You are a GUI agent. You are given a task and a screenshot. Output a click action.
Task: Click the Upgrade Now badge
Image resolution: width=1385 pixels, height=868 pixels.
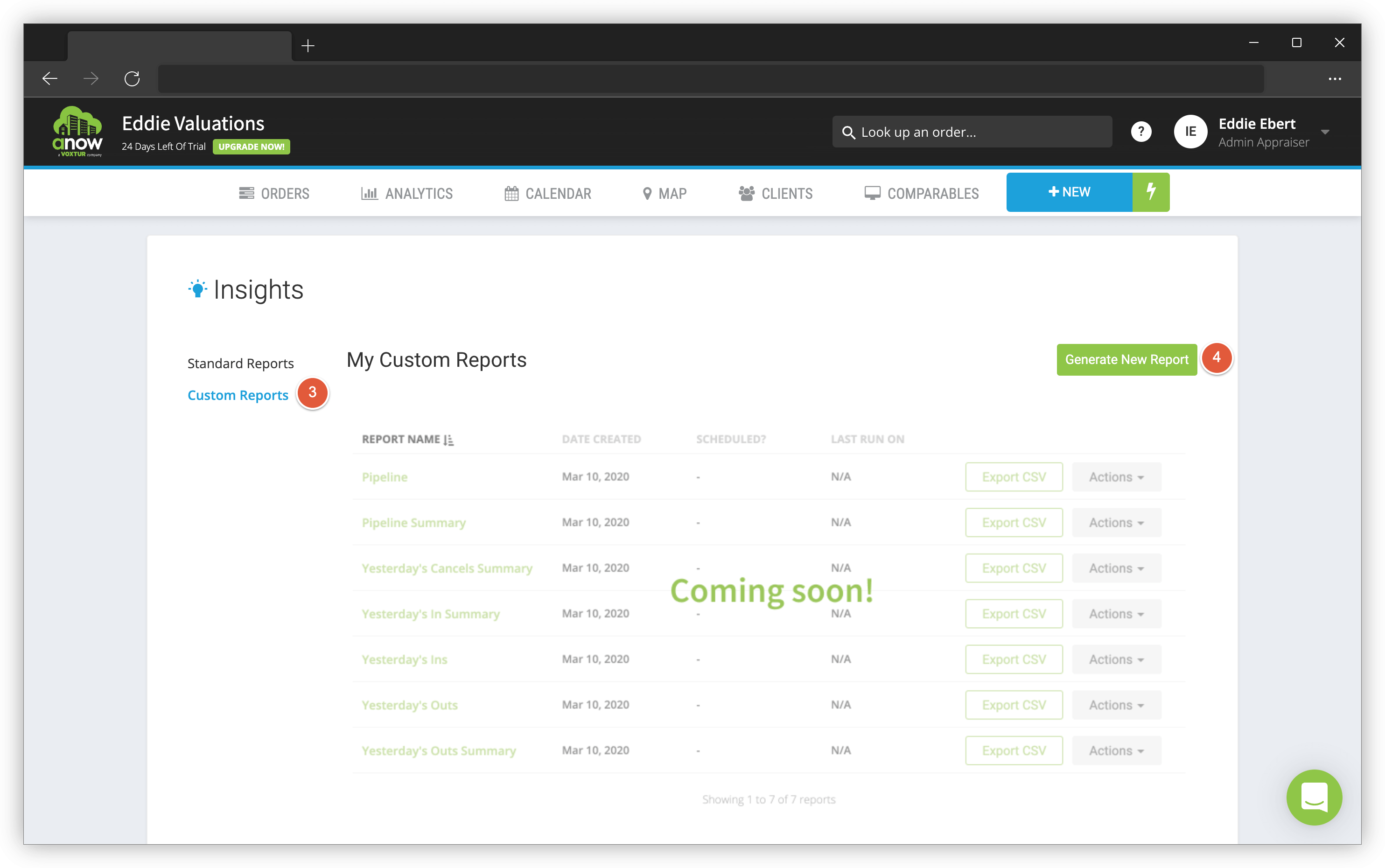(x=251, y=147)
